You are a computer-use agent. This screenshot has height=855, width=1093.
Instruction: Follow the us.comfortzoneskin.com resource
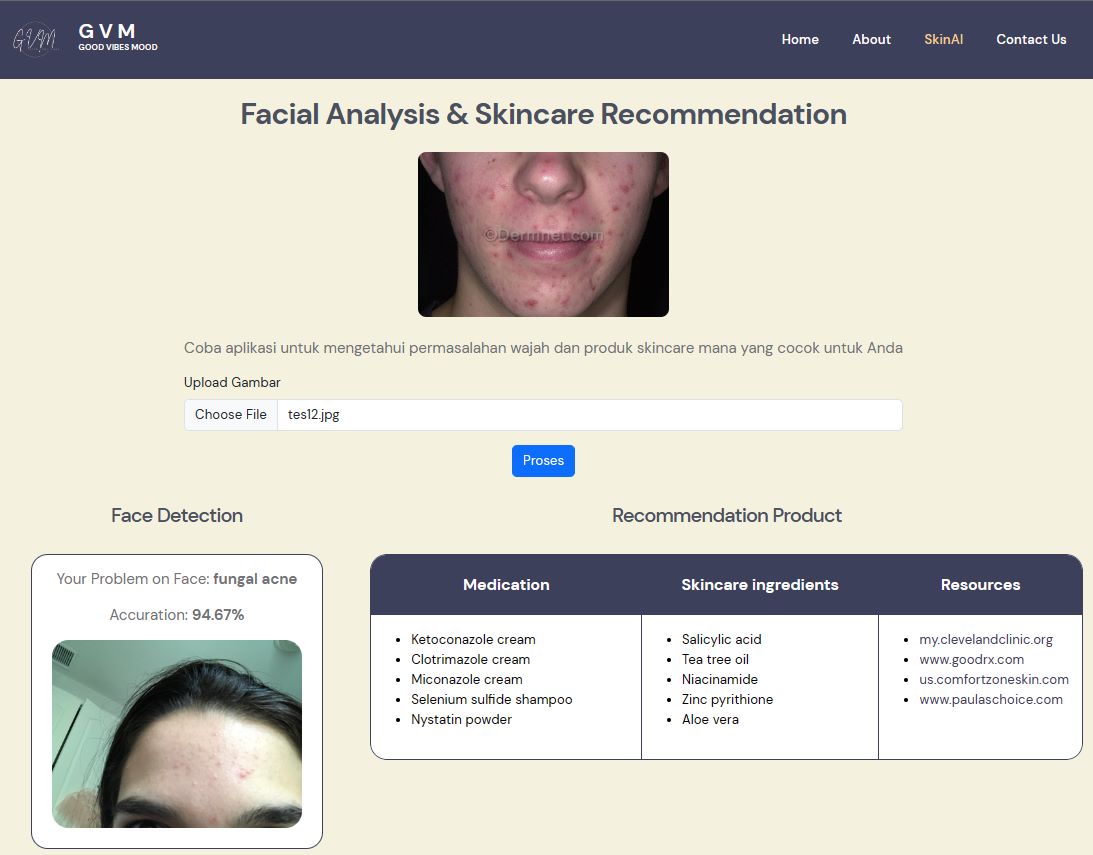coord(996,679)
